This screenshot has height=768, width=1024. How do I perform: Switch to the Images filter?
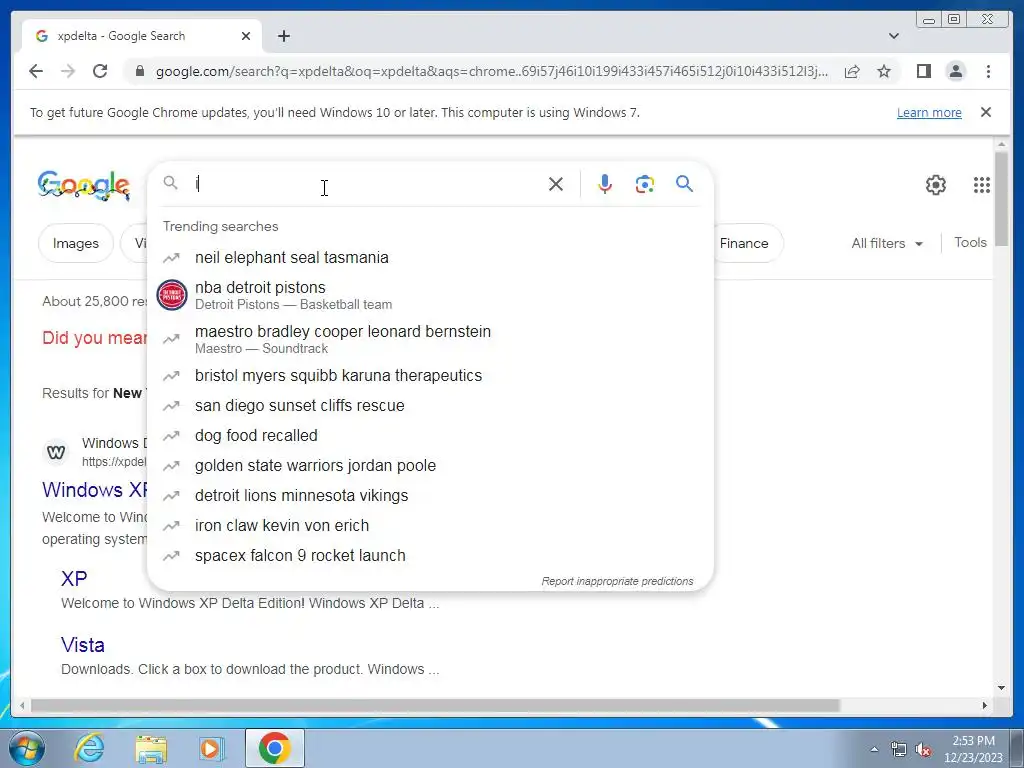pyautogui.click(x=76, y=243)
